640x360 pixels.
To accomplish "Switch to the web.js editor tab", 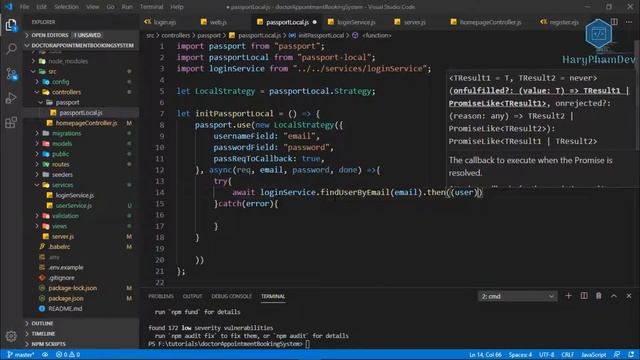I will pyautogui.click(x=218, y=22).
